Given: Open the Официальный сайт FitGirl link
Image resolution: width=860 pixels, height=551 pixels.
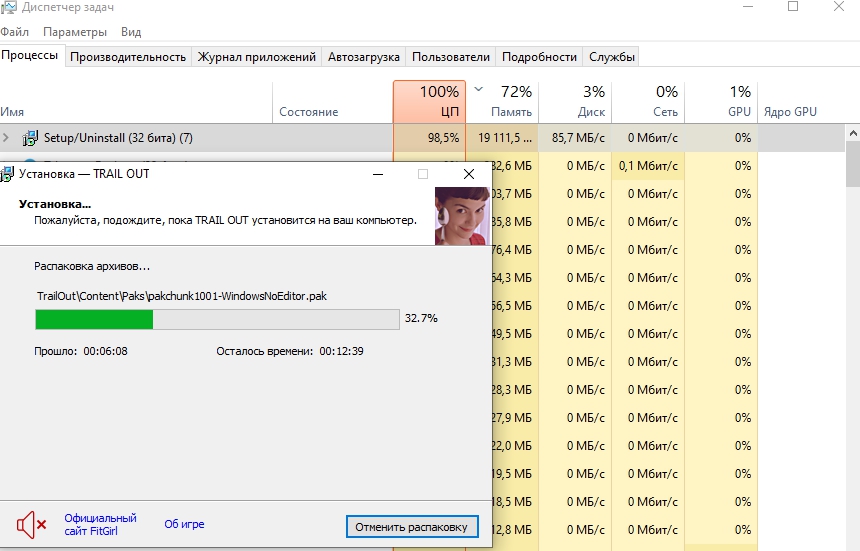Looking at the screenshot, I should (x=100, y=524).
